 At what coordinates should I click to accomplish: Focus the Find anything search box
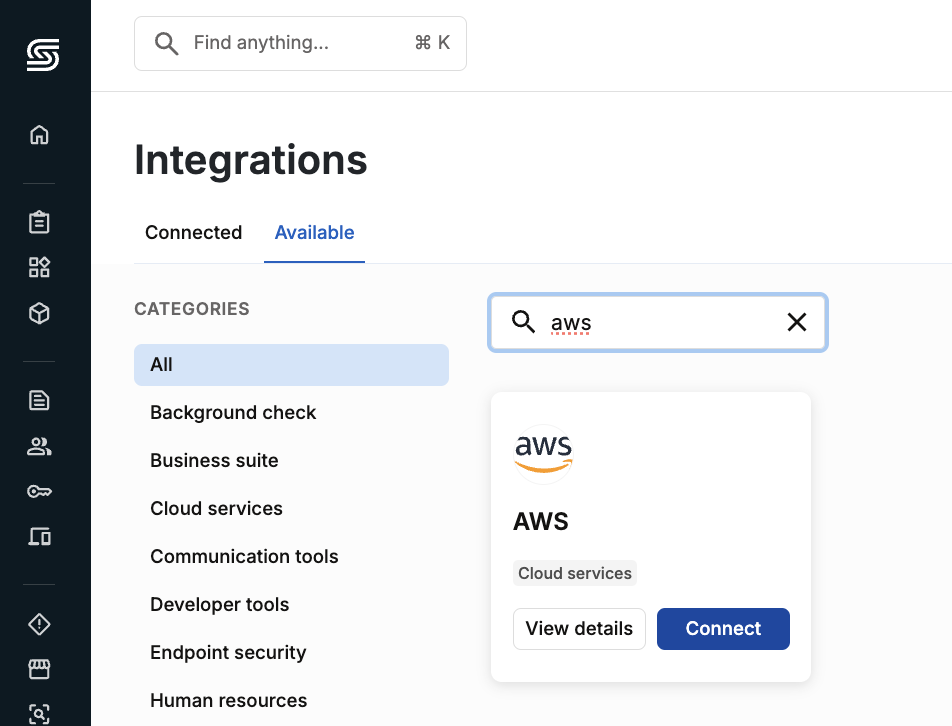click(301, 44)
